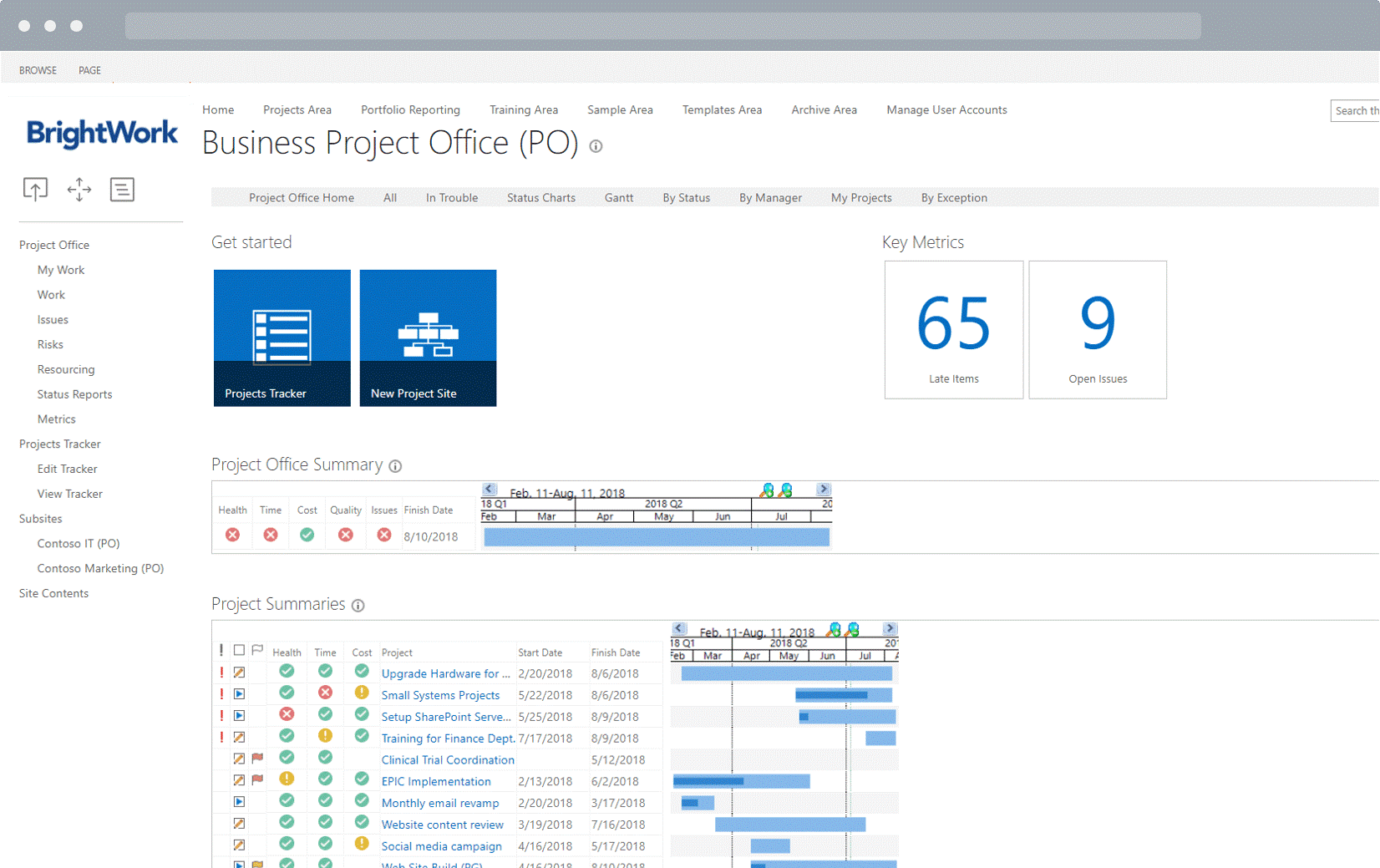1380x868 pixels.
Task: Click the Project Office Summary Gantt bar
Action: (657, 536)
